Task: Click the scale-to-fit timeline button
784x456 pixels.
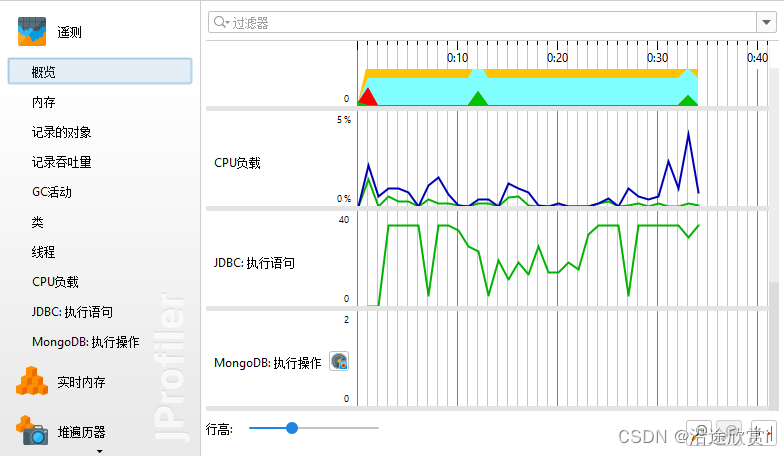Action: pos(763,432)
